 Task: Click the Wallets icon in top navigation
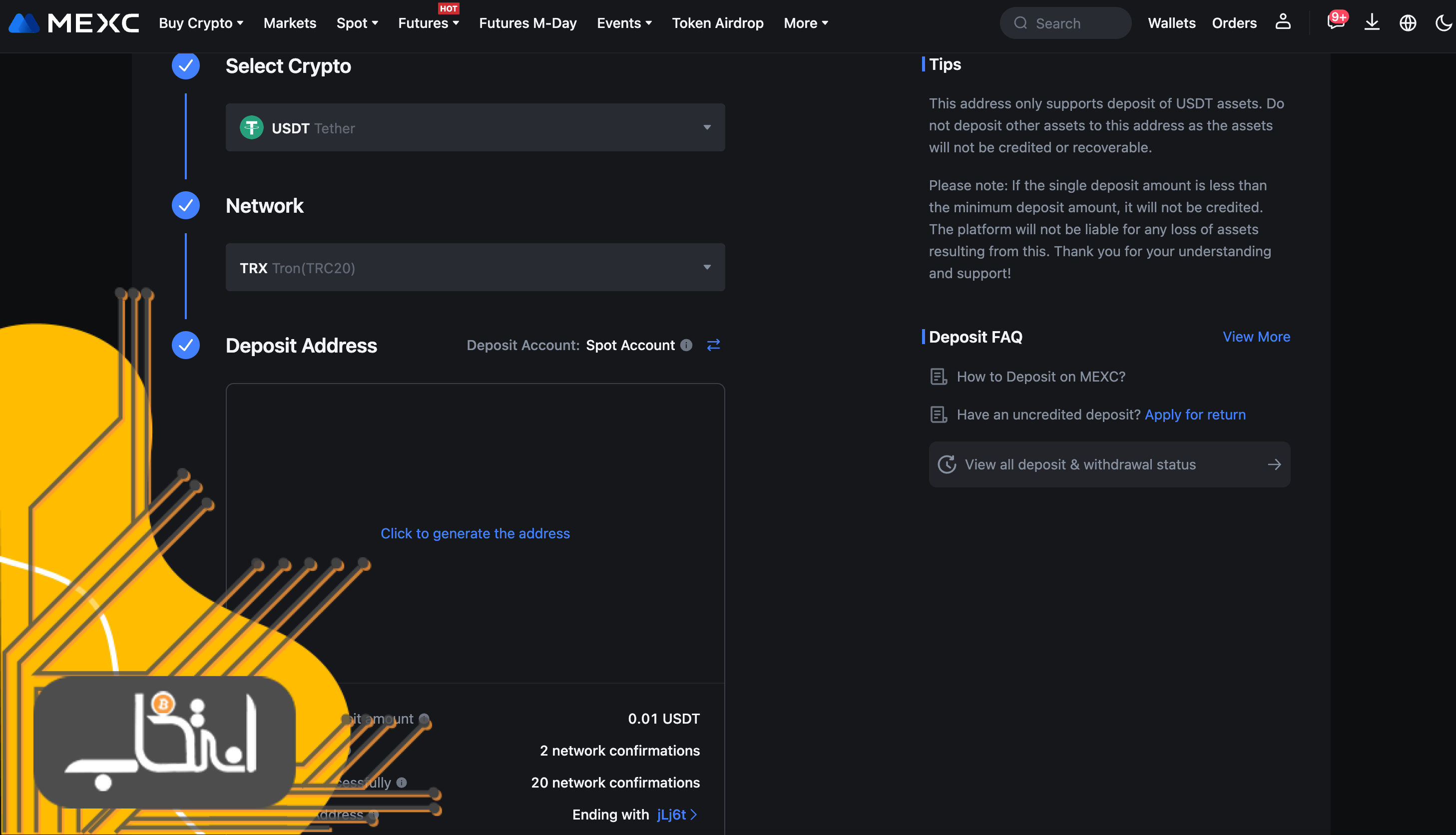[1171, 22]
